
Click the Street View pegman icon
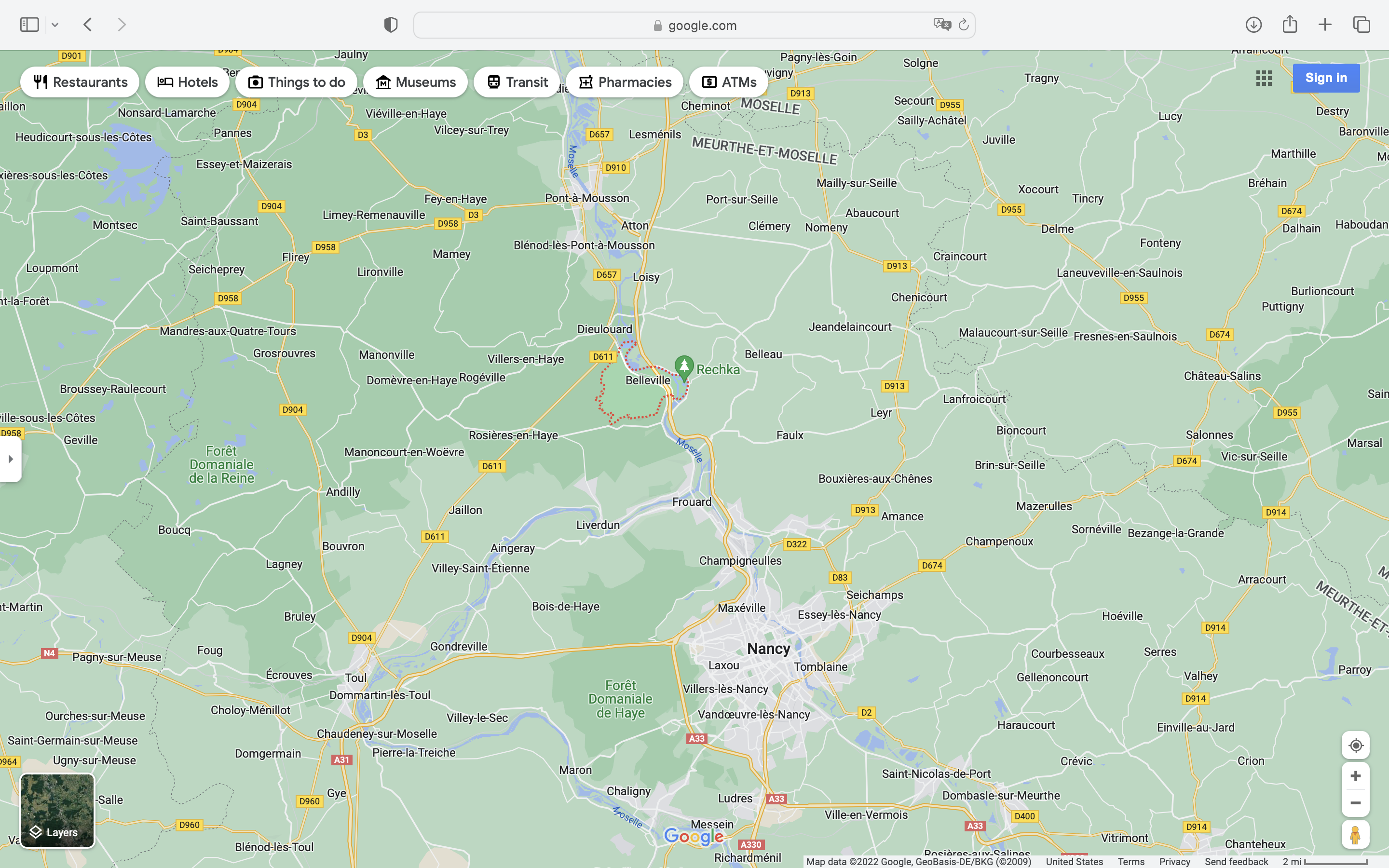1355,835
